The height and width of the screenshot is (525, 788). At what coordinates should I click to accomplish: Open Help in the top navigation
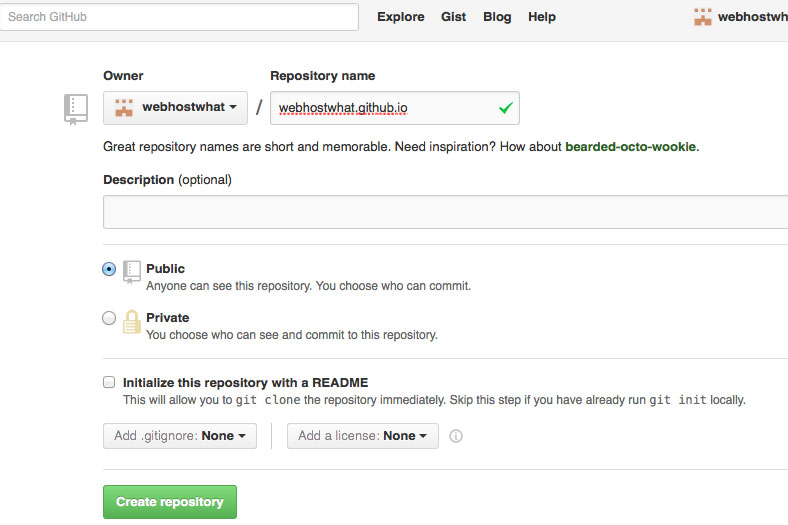(x=542, y=17)
